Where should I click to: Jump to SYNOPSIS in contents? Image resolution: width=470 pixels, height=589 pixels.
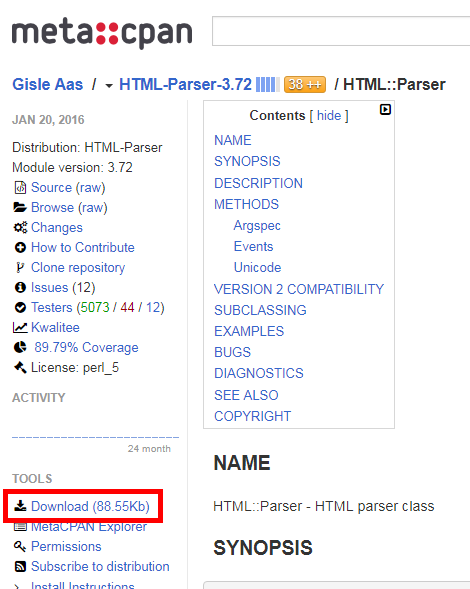point(247,161)
